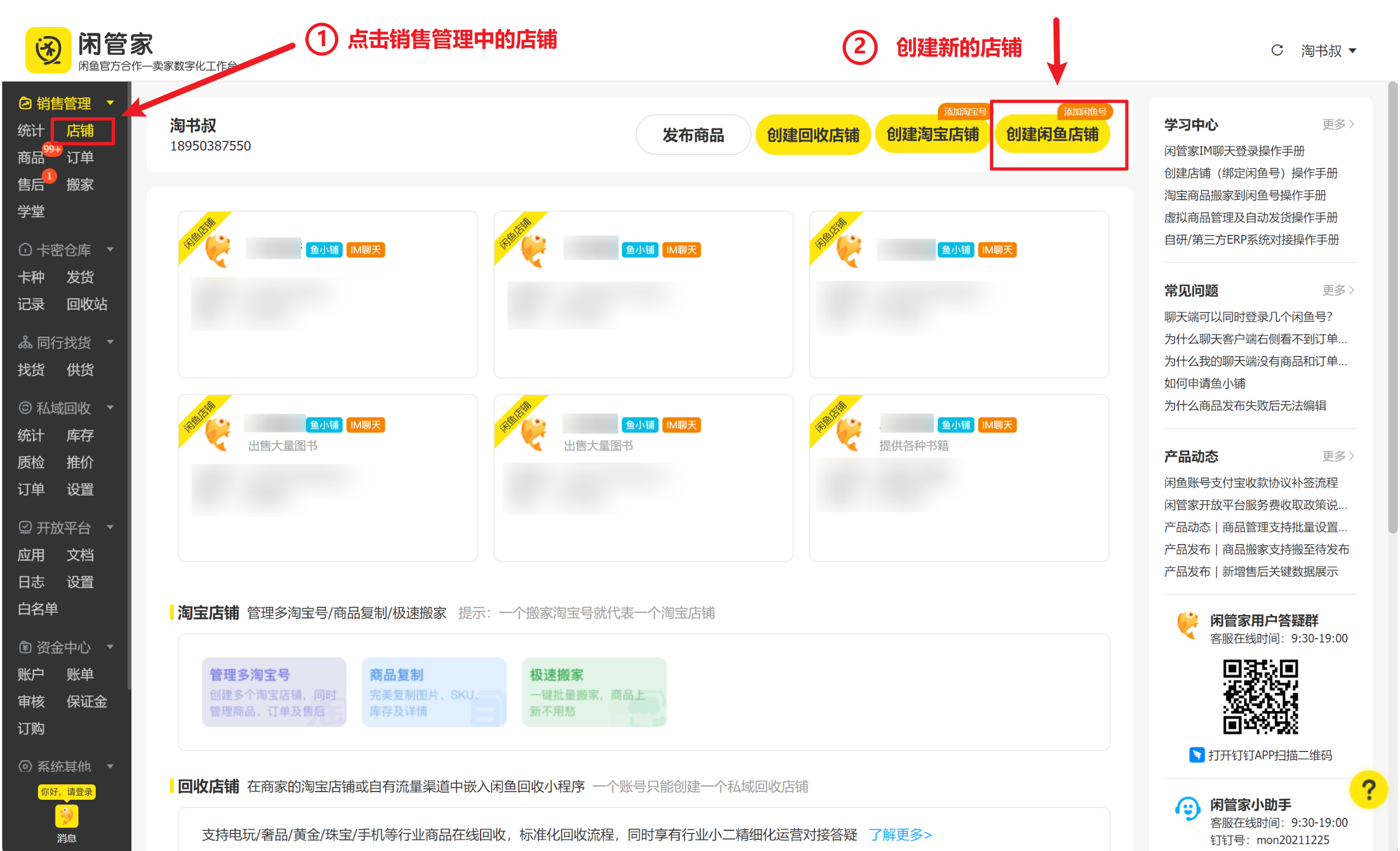Click the 创建回收店铺 button

click(x=813, y=135)
